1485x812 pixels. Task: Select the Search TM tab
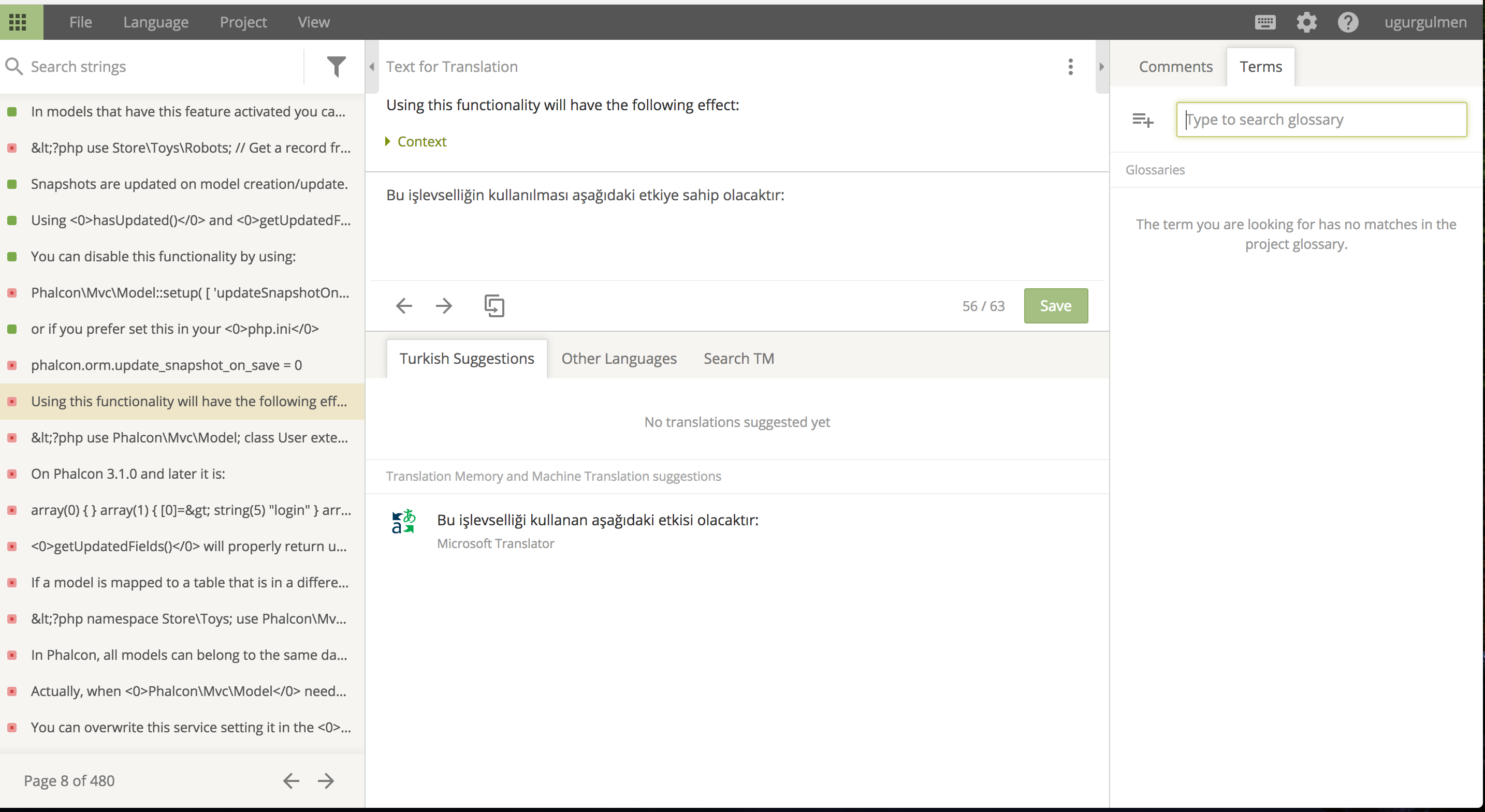[x=738, y=358]
